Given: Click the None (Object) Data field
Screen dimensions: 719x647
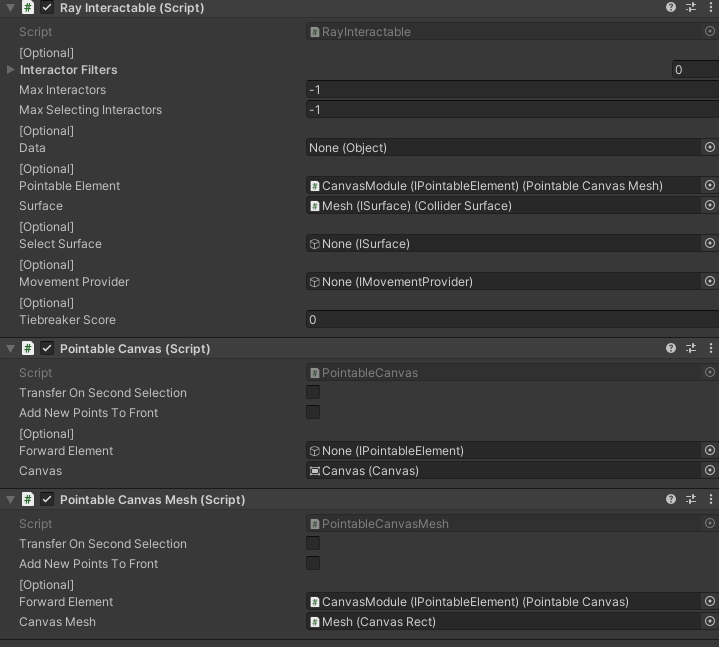Looking at the screenshot, I should (x=503, y=148).
